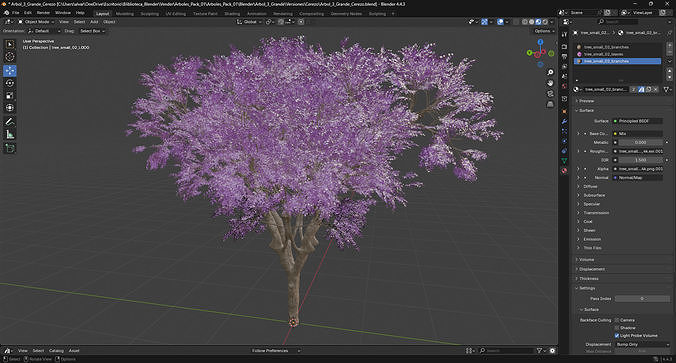Expand the Emission panel

click(592, 239)
